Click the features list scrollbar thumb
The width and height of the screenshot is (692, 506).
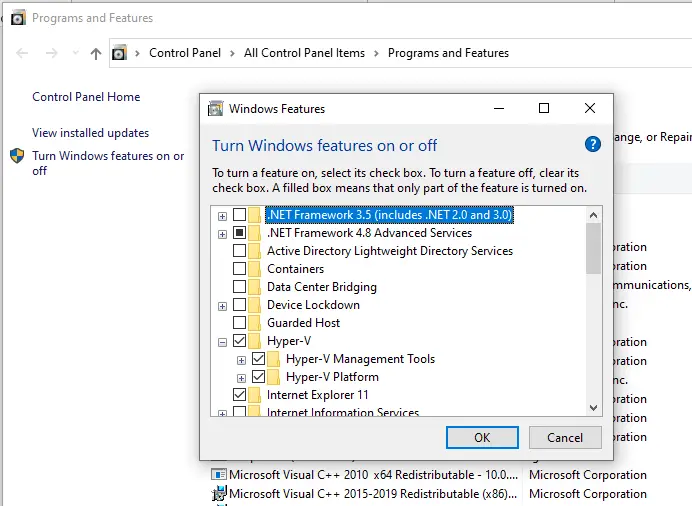pos(594,248)
